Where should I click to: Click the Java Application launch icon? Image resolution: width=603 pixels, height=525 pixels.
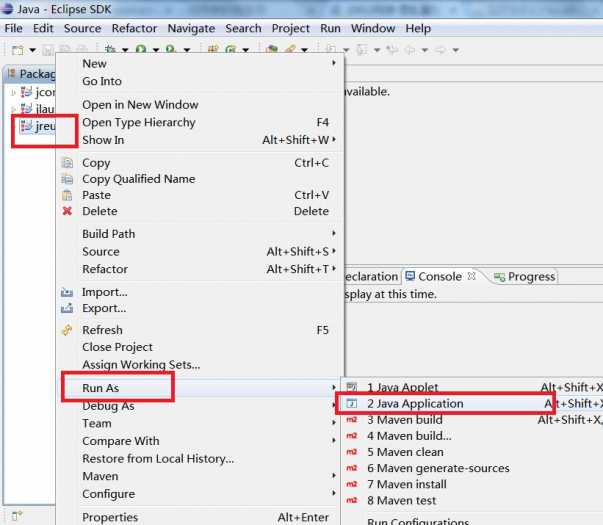point(352,403)
